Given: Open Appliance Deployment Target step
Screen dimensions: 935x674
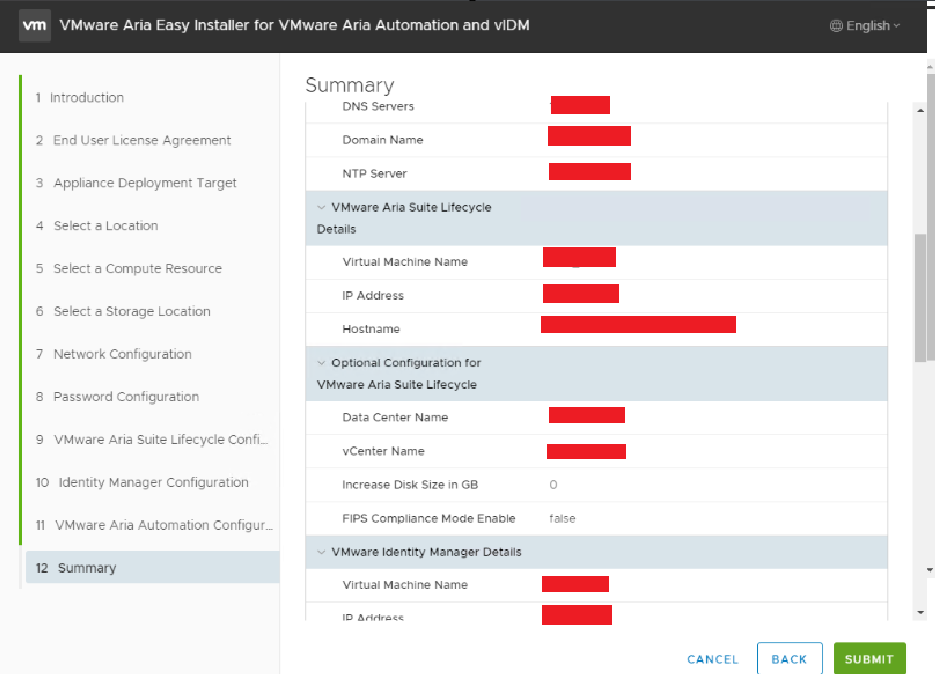Looking at the screenshot, I should tap(136, 183).
